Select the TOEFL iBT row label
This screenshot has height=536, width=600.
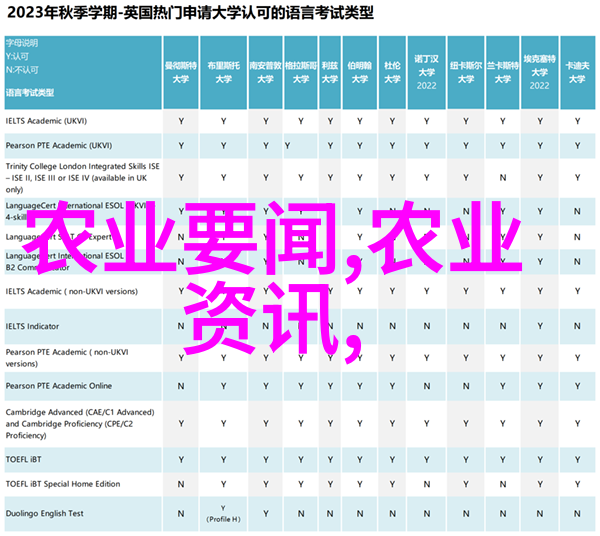pyautogui.click(x=23, y=459)
